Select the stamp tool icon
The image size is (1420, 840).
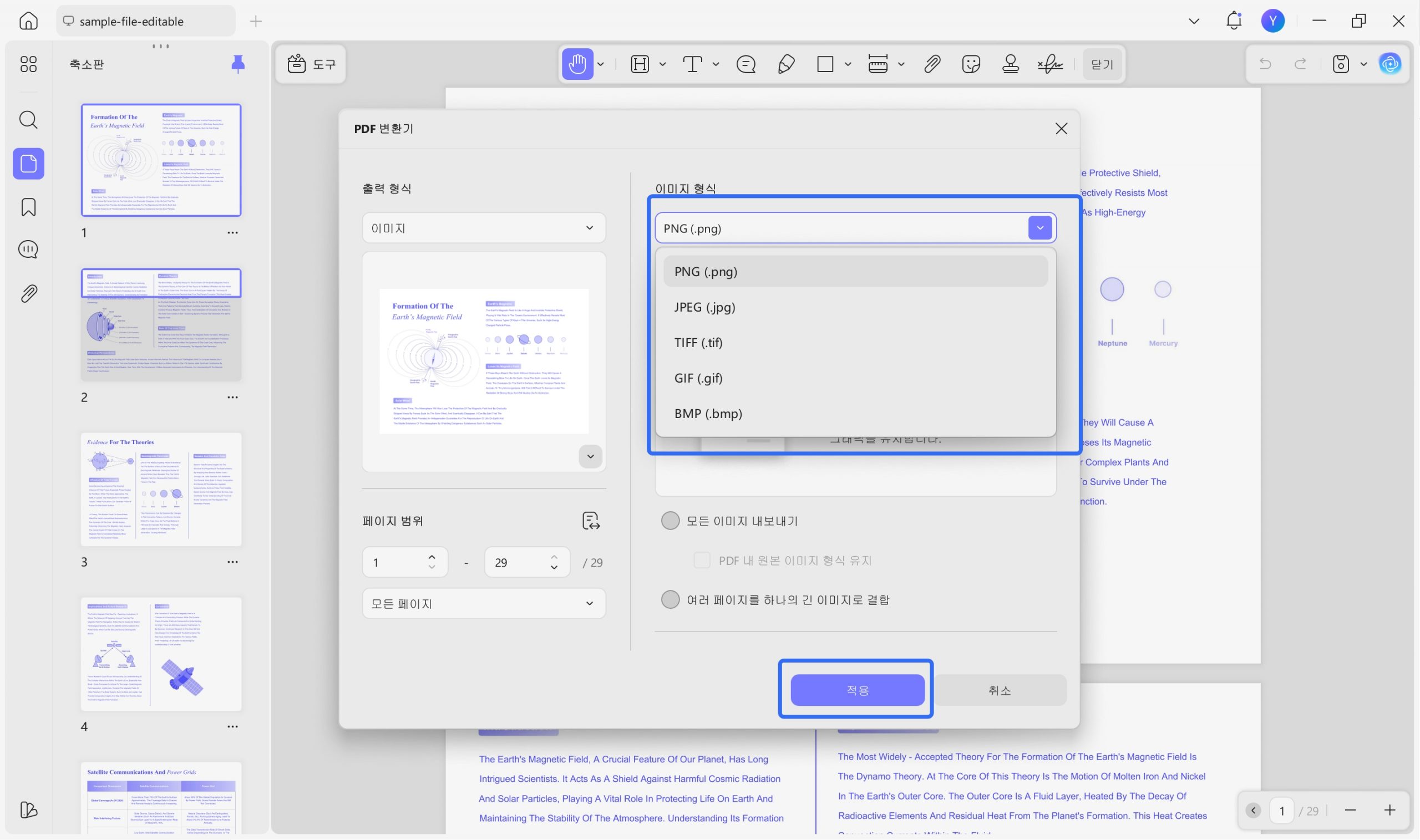click(1010, 64)
